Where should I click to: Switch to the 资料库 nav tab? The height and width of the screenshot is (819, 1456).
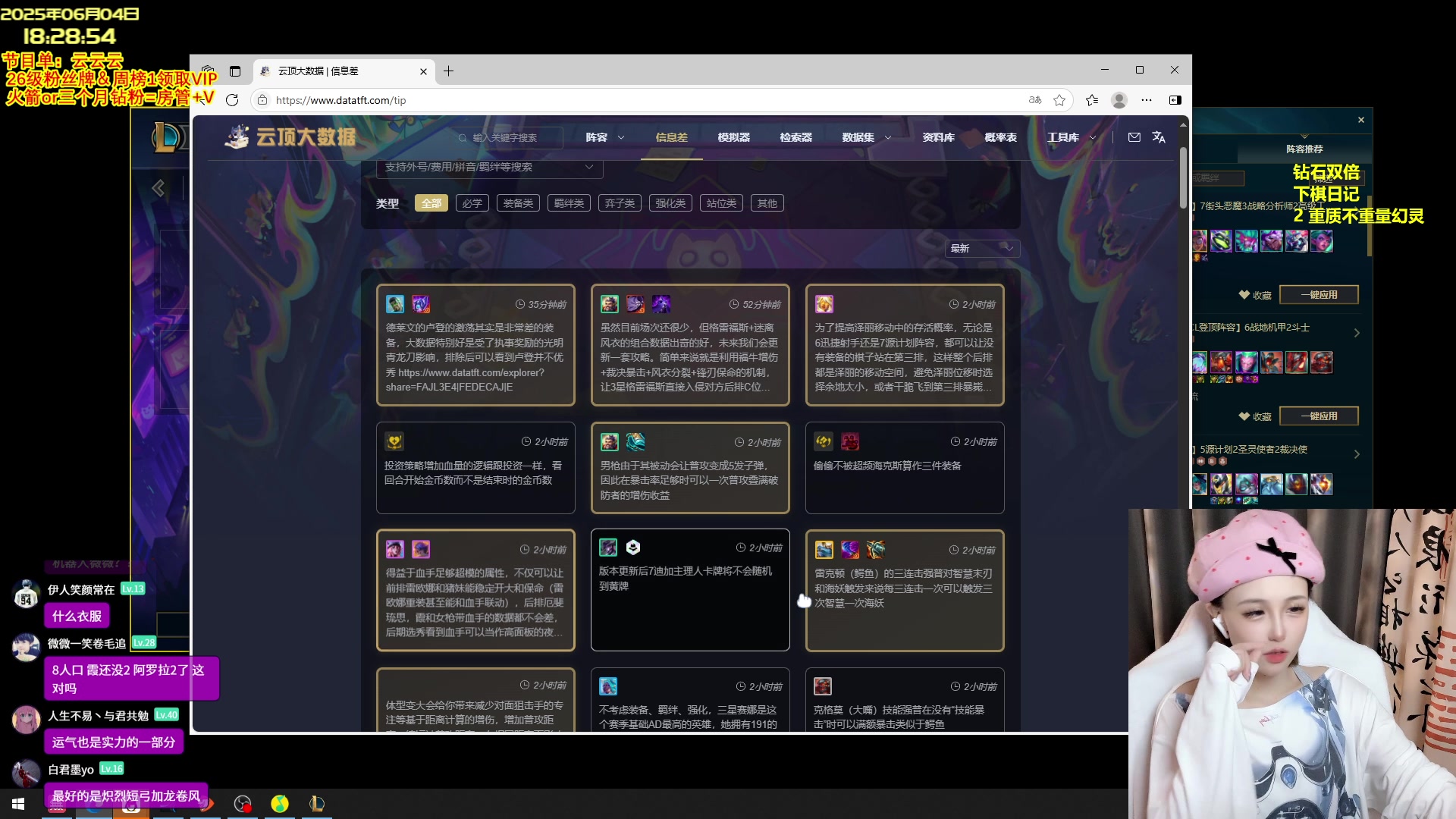pyautogui.click(x=938, y=137)
